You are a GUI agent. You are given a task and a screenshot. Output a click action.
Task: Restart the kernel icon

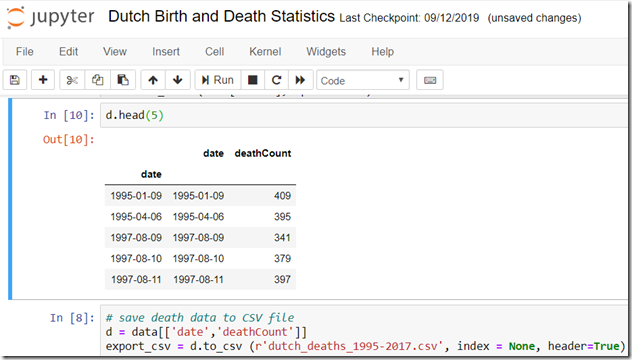pos(276,80)
